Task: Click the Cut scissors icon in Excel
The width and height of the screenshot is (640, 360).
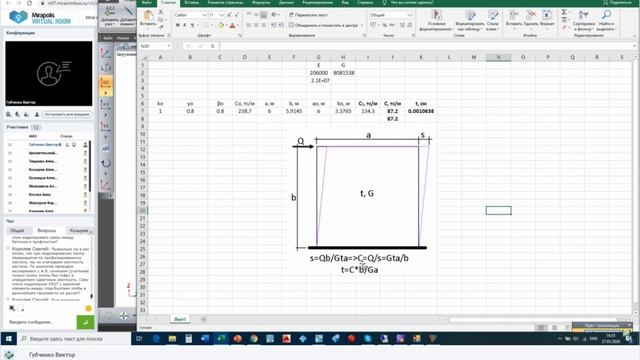Action: pos(161,13)
